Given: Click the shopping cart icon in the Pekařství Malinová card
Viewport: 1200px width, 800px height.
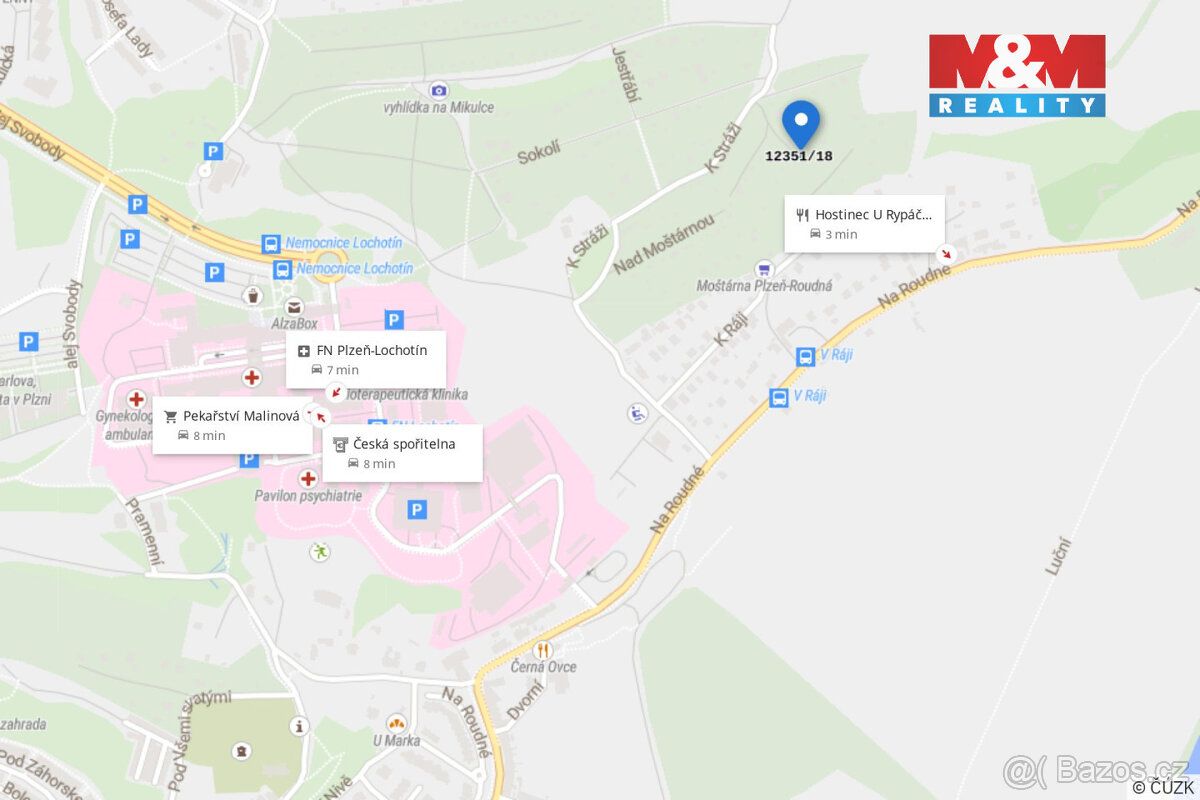Looking at the screenshot, I should pos(171,416).
